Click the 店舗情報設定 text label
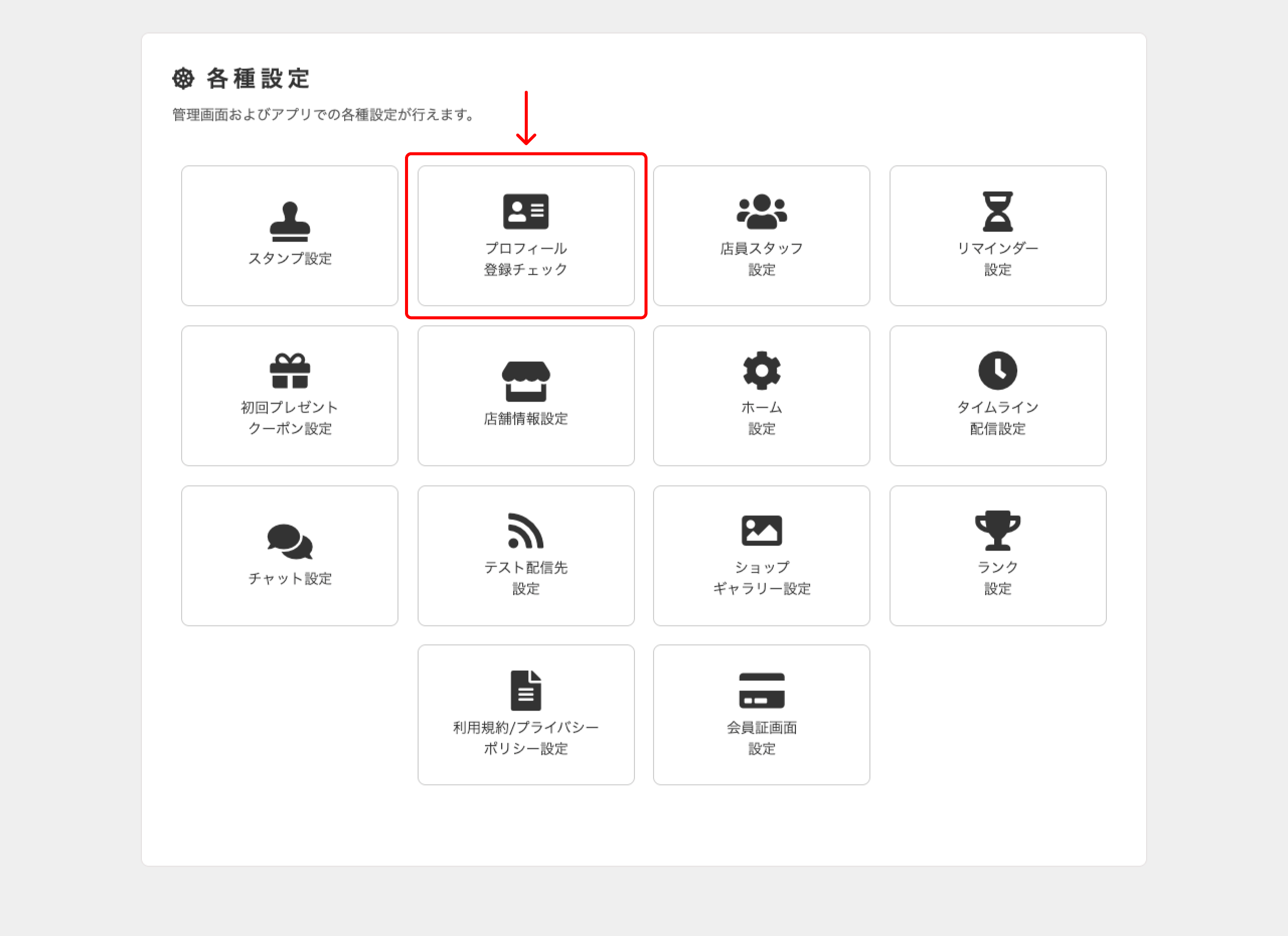This screenshot has width=1288, height=936. [x=526, y=419]
